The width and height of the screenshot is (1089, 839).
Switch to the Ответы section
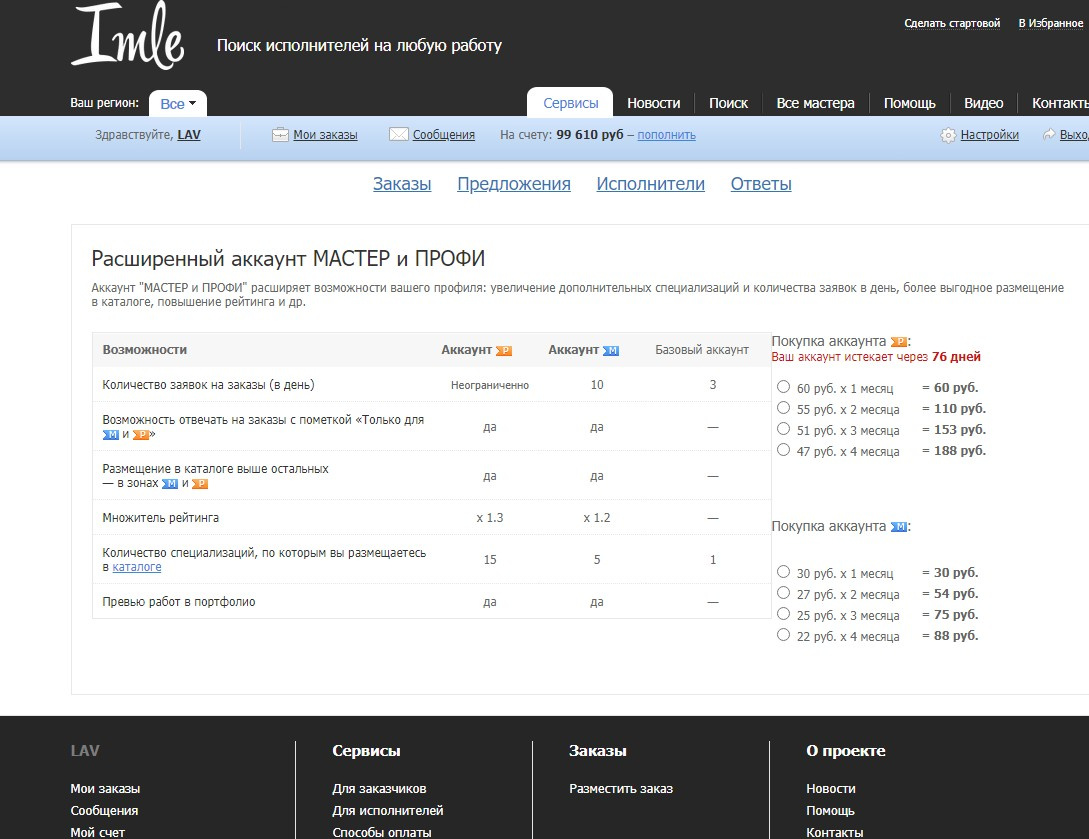(761, 184)
